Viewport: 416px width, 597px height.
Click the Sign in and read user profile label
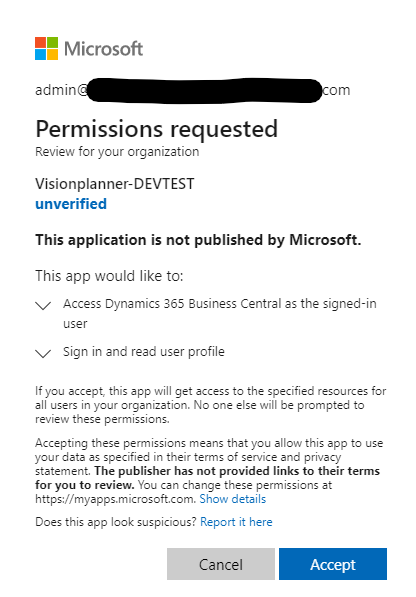(144, 351)
